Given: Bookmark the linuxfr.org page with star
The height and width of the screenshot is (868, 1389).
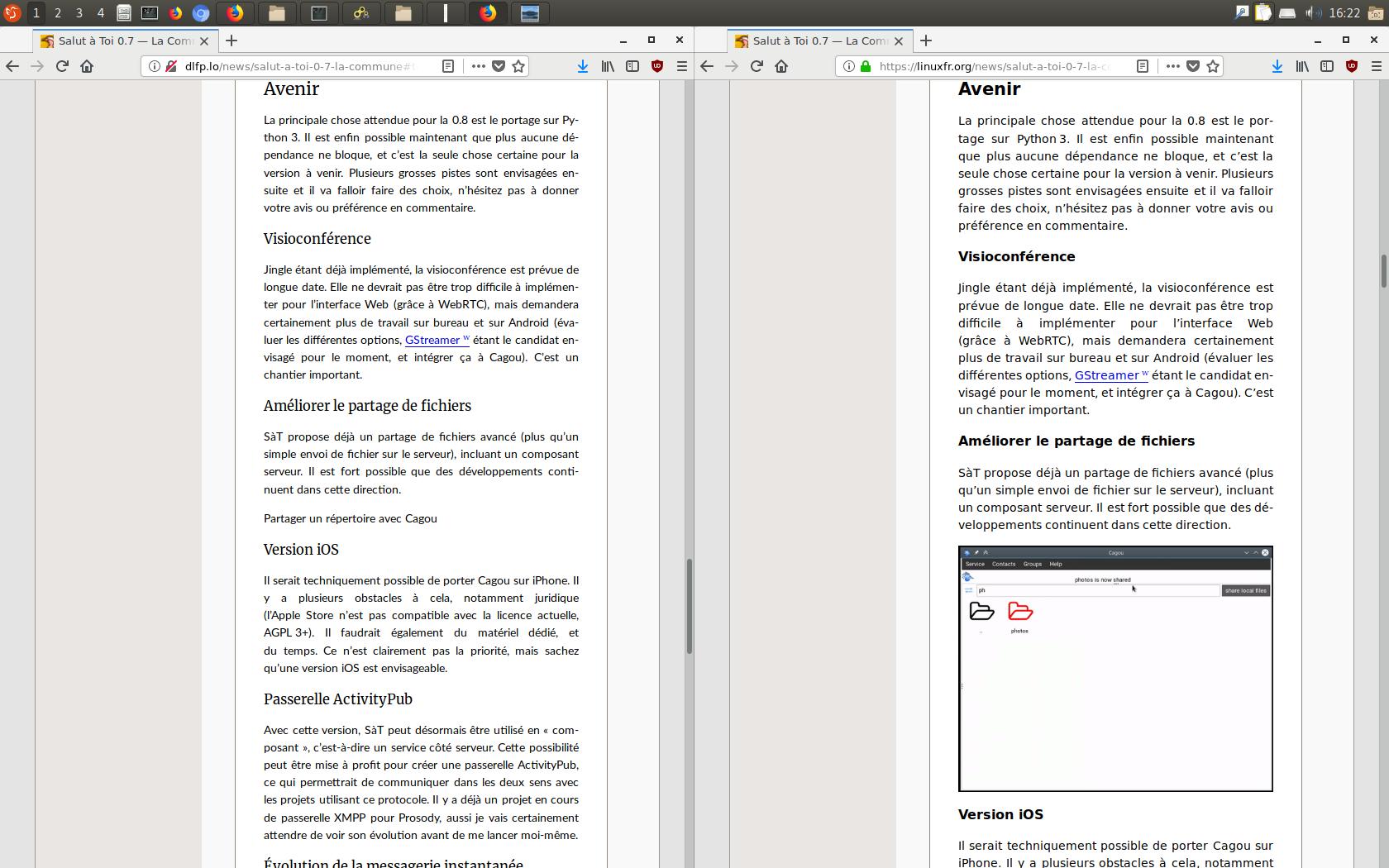Looking at the screenshot, I should click(x=1213, y=66).
